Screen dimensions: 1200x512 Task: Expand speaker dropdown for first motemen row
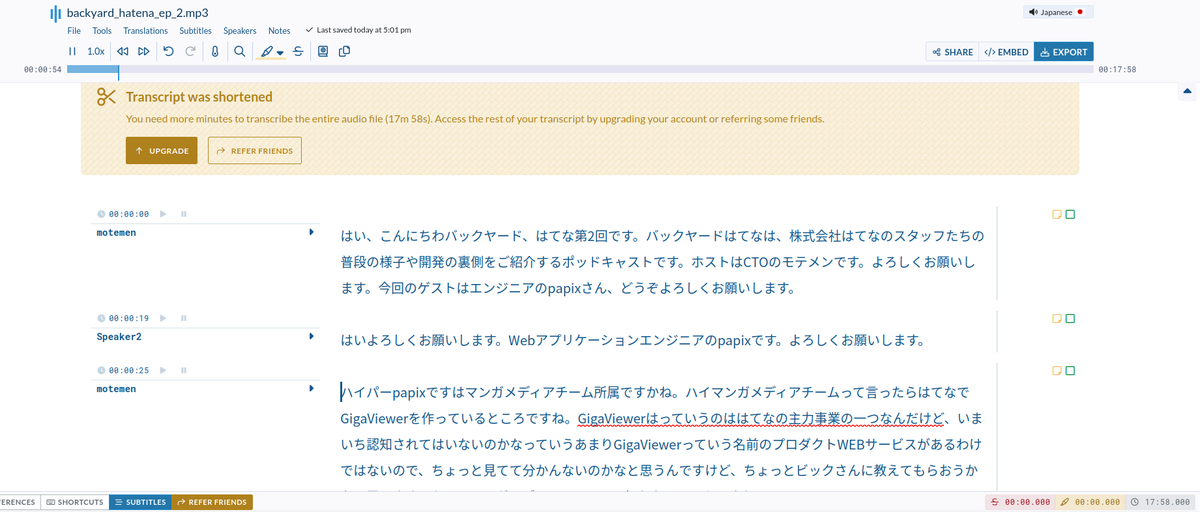pyautogui.click(x=312, y=232)
